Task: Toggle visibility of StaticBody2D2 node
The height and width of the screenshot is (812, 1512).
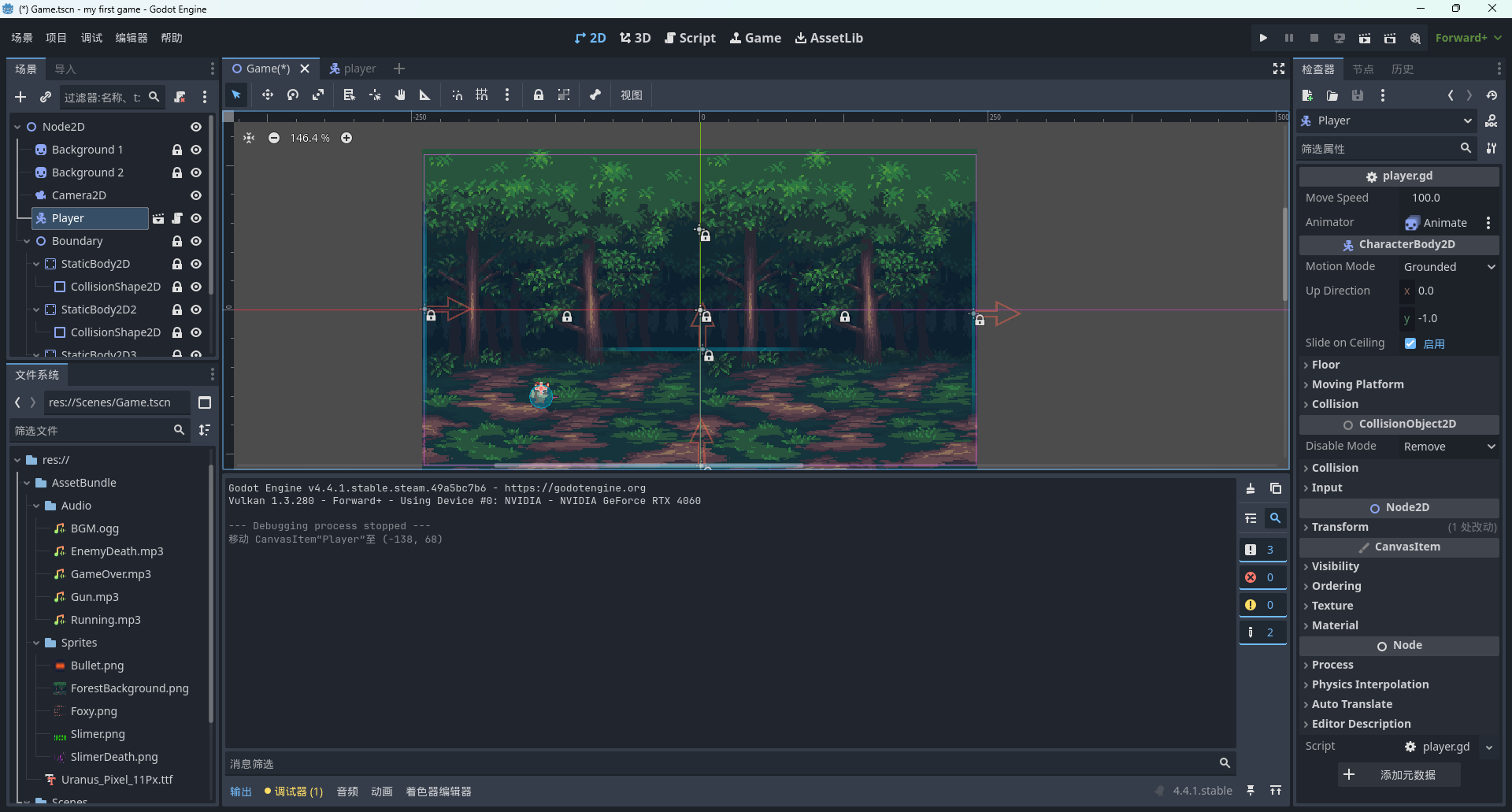Action: (196, 310)
